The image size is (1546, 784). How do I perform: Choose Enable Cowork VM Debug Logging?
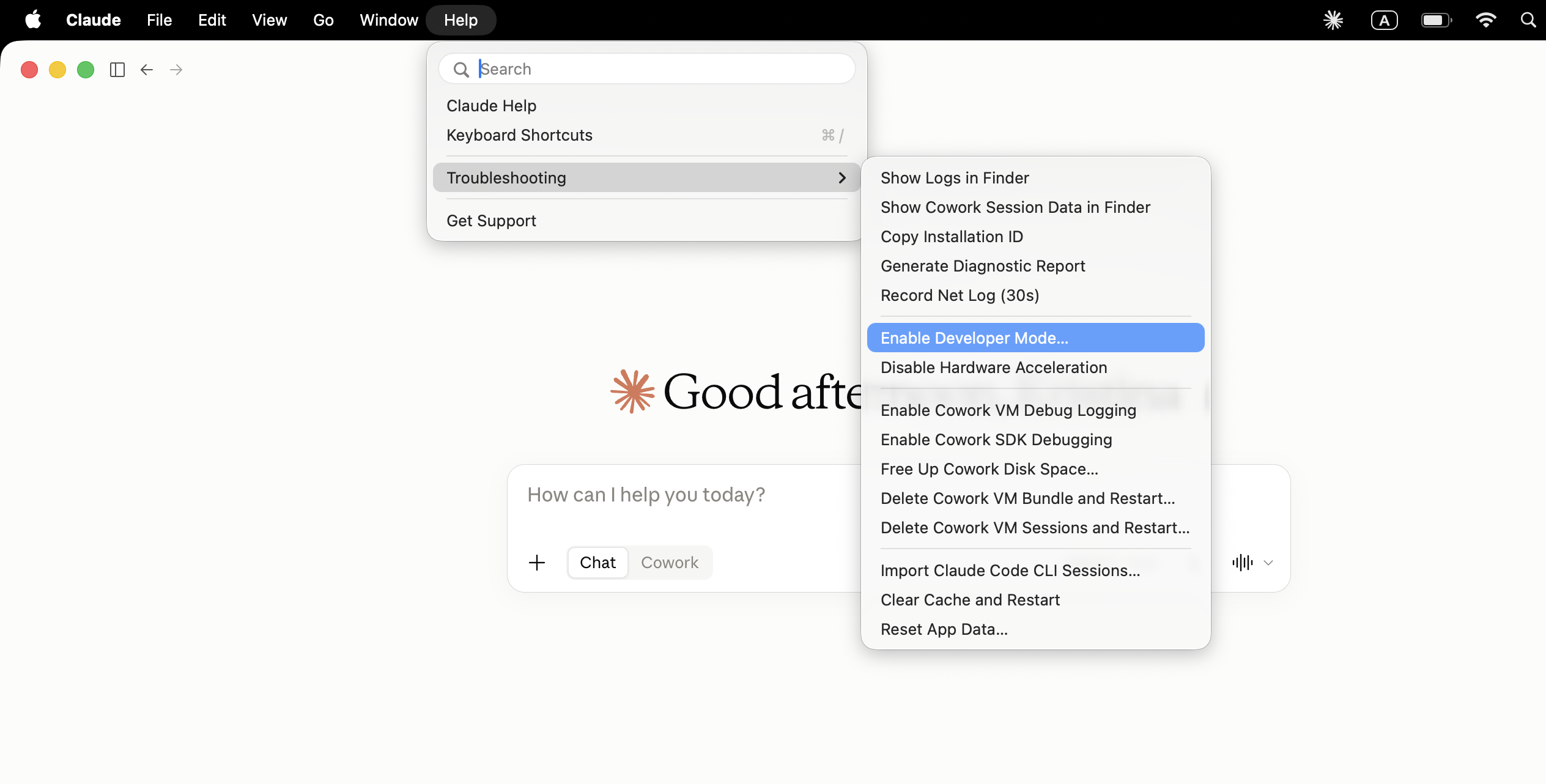pyautogui.click(x=1035, y=410)
